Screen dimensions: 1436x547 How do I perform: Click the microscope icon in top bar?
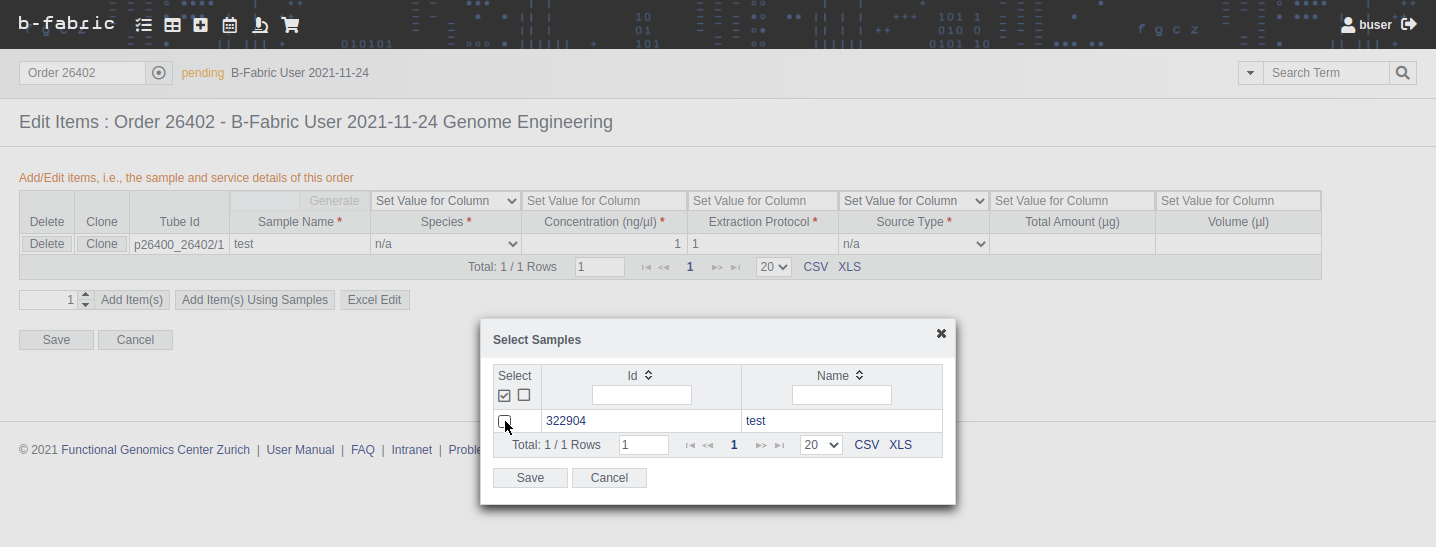click(260, 25)
